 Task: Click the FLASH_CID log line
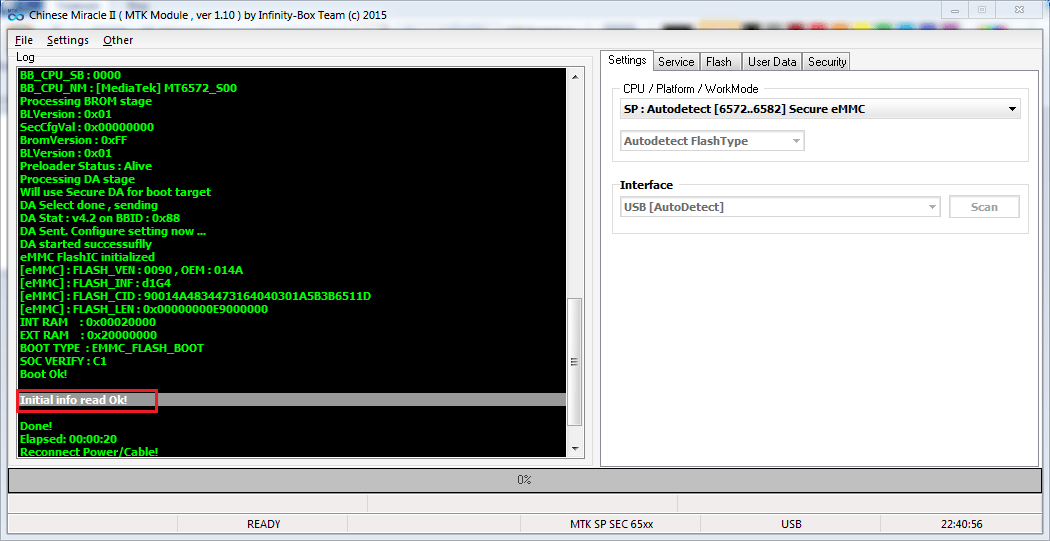[x=195, y=296]
